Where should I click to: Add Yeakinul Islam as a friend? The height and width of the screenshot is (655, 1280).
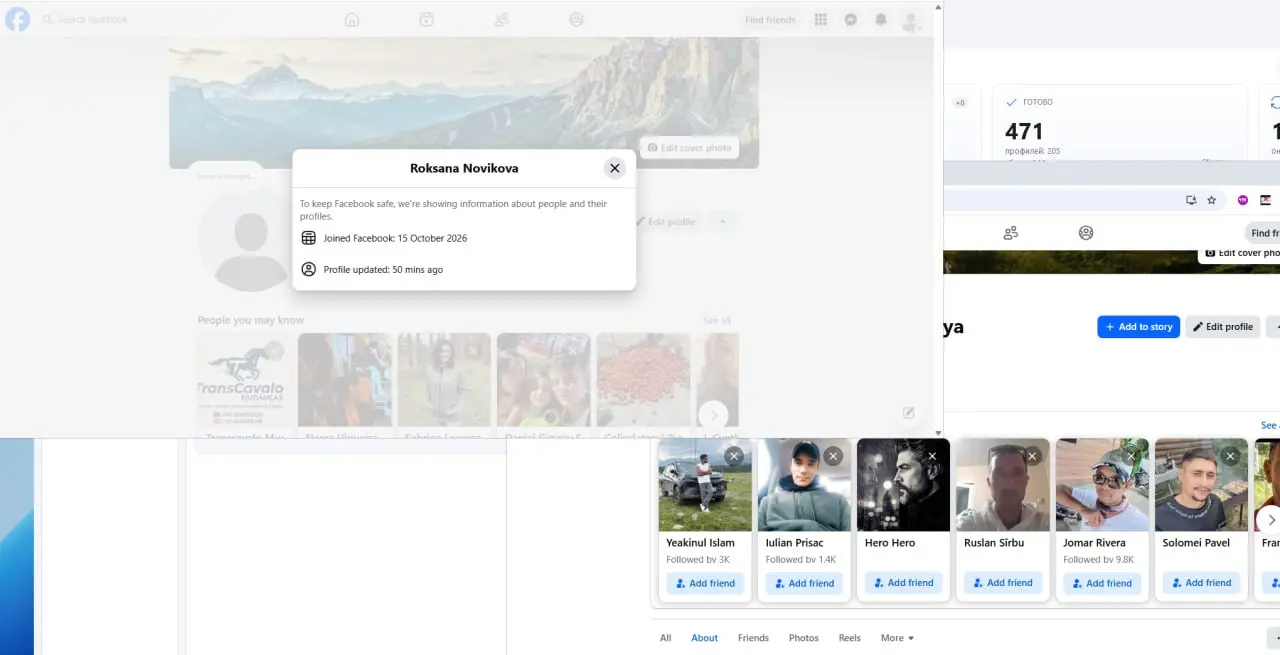(x=705, y=583)
